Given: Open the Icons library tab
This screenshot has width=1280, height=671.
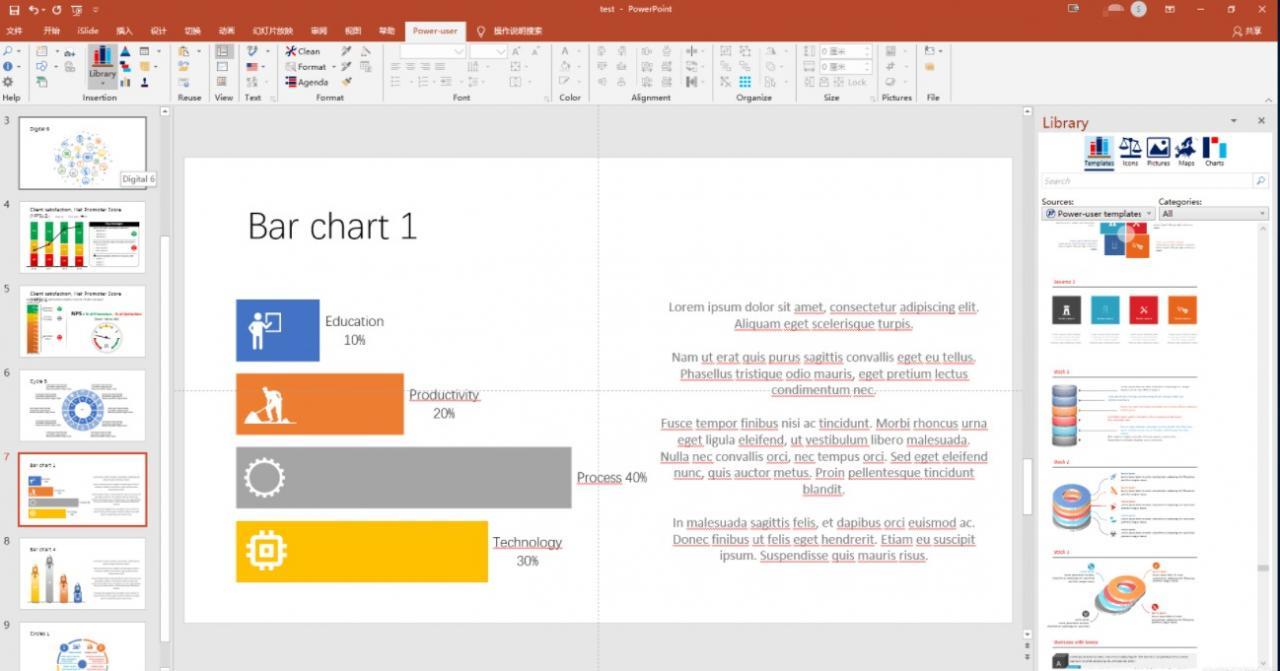Looking at the screenshot, I should point(1130,151).
